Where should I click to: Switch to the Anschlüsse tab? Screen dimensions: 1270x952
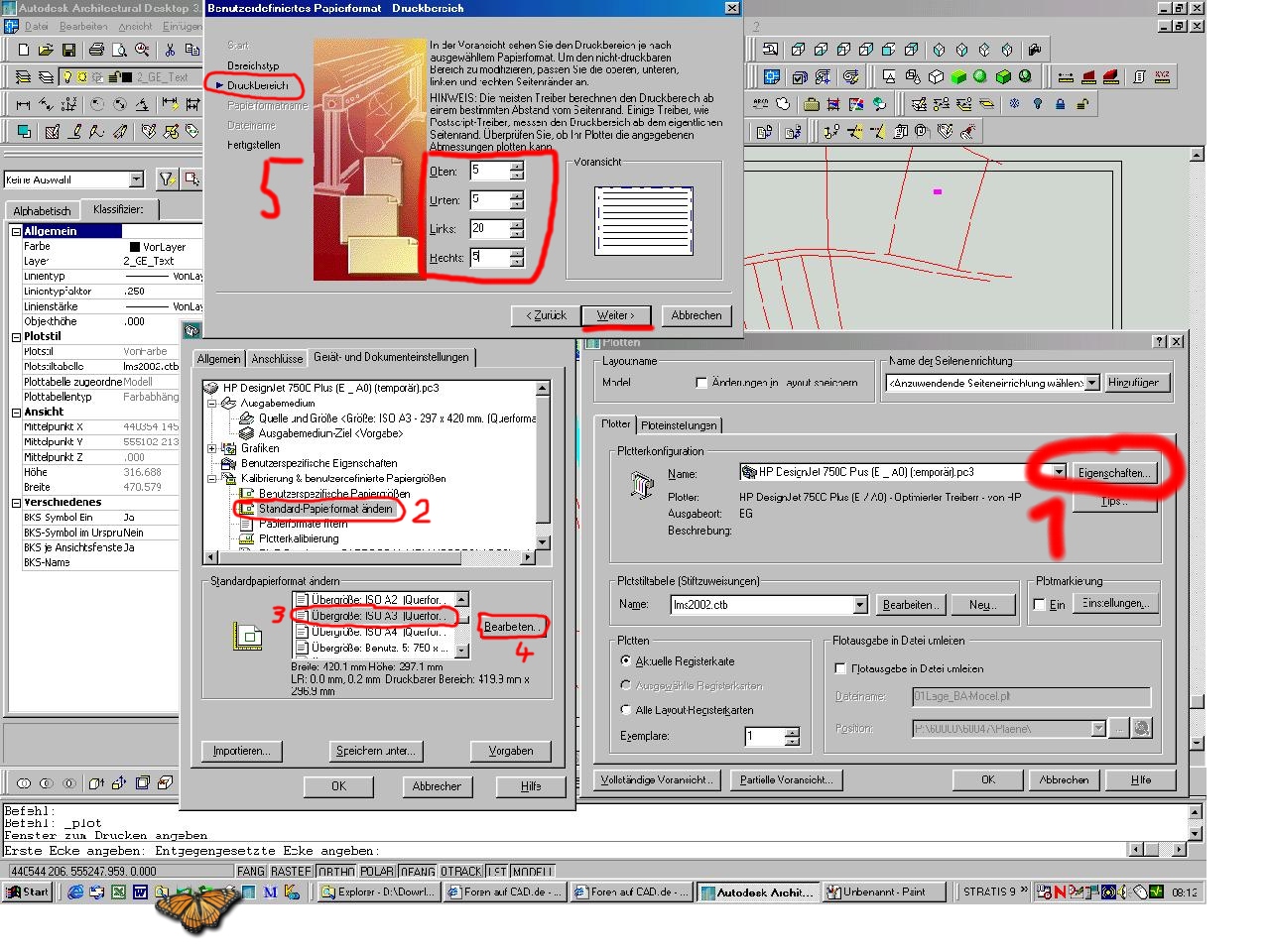(x=277, y=359)
